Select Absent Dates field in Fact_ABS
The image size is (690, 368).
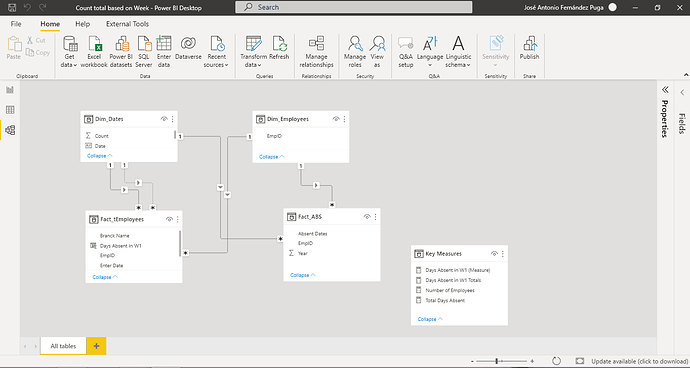pos(312,234)
